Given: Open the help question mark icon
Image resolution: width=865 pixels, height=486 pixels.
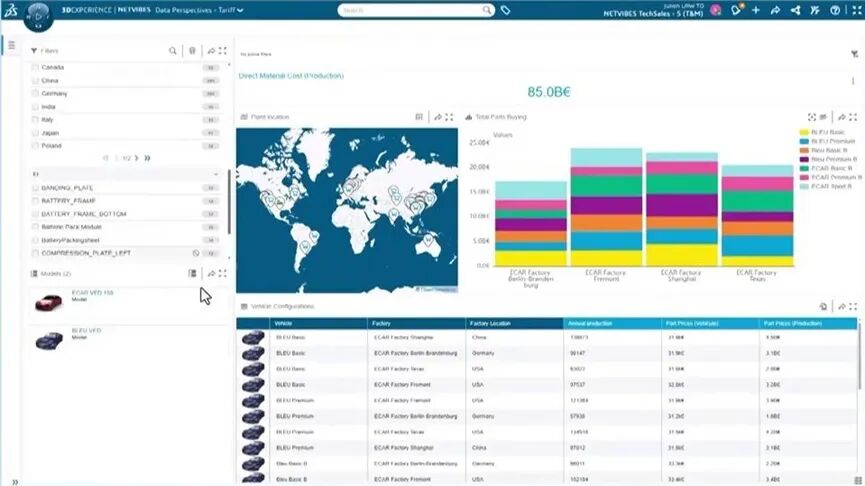Looking at the screenshot, I should (x=835, y=10).
